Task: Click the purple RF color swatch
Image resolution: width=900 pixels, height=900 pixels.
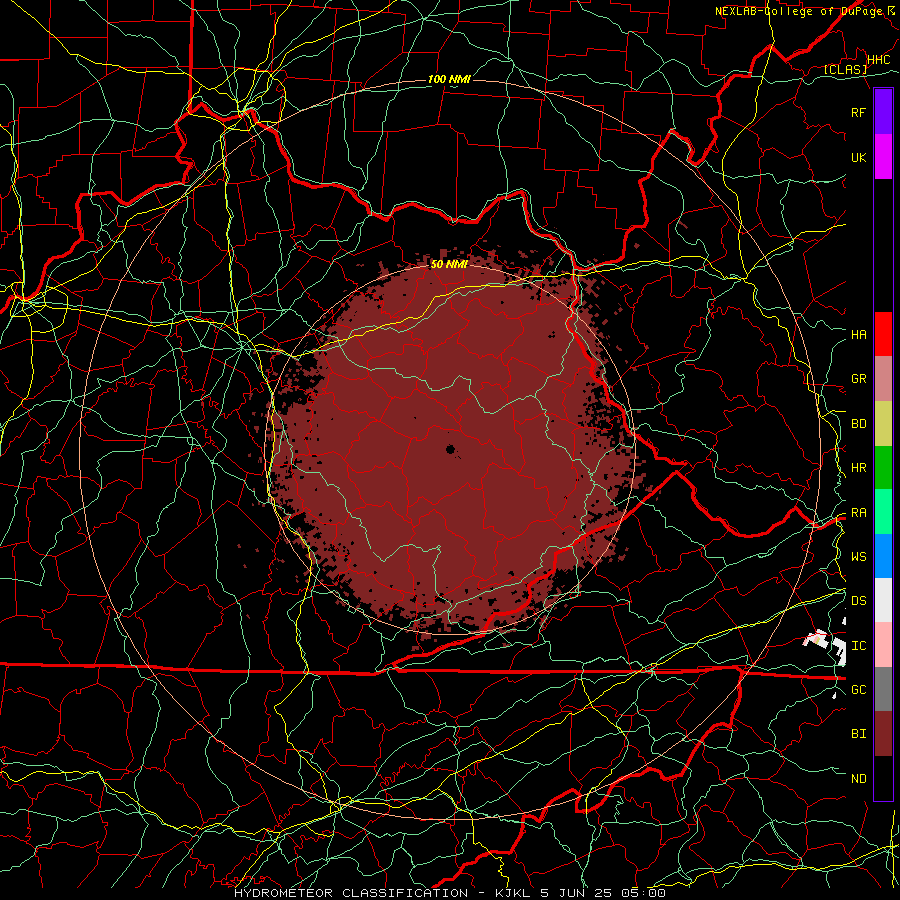Action: (883, 112)
